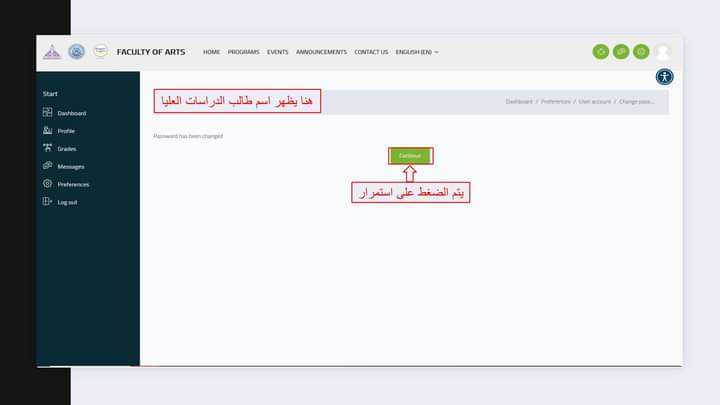The width and height of the screenshot is (720, 405).
Task: Open the accessibility widget icon
Action: [x=664, y=77]
